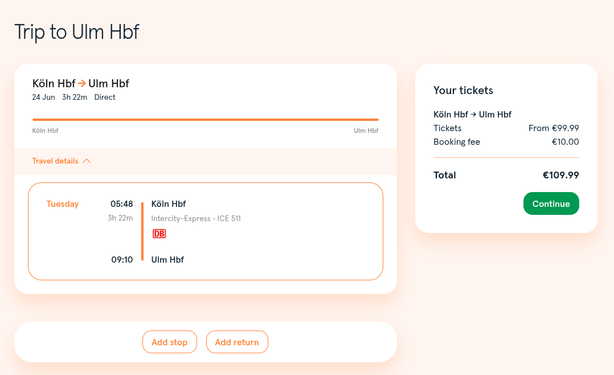Click the Your tickets heading
The image size is (614, 375).
[x=463, y=90]
